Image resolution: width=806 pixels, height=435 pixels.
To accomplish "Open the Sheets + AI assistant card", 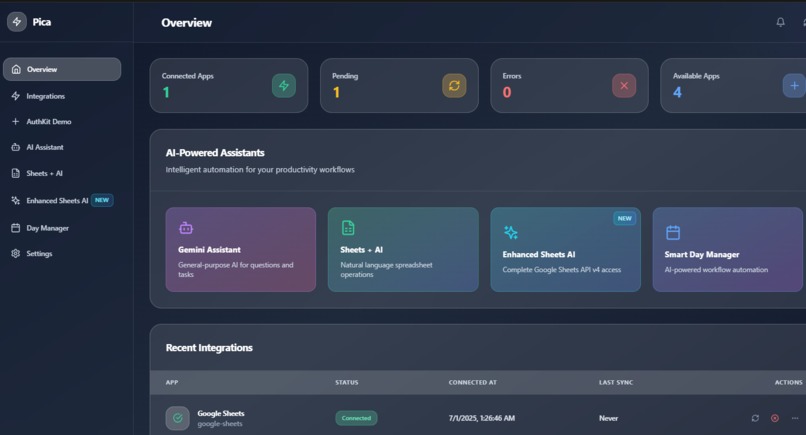I will point(403,249).
